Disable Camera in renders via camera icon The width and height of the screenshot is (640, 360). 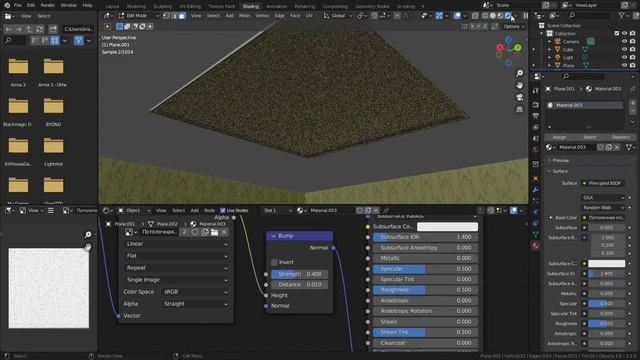(x=632, y=41)
